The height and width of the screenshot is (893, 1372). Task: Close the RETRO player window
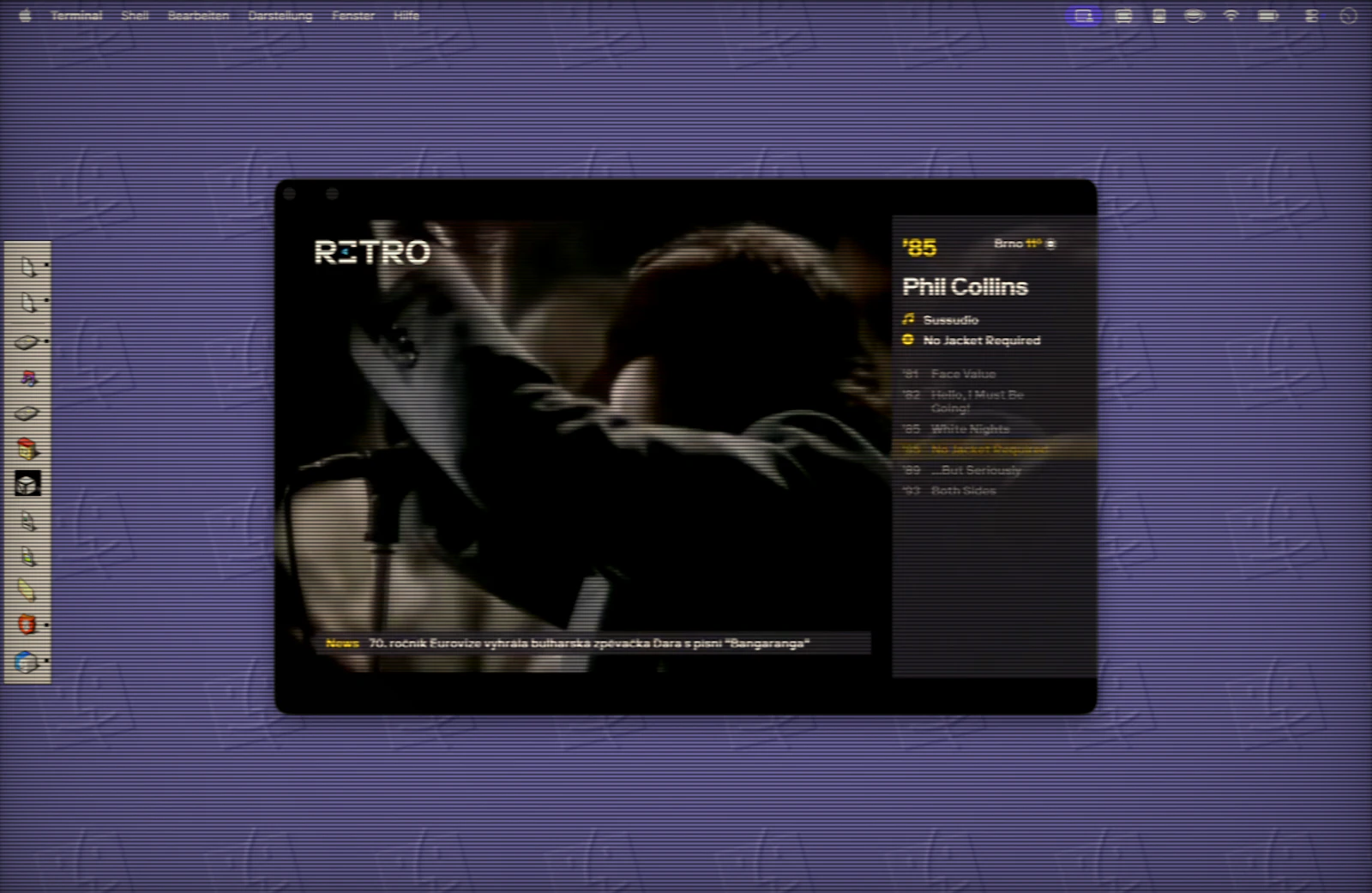(x=290, y=194)
